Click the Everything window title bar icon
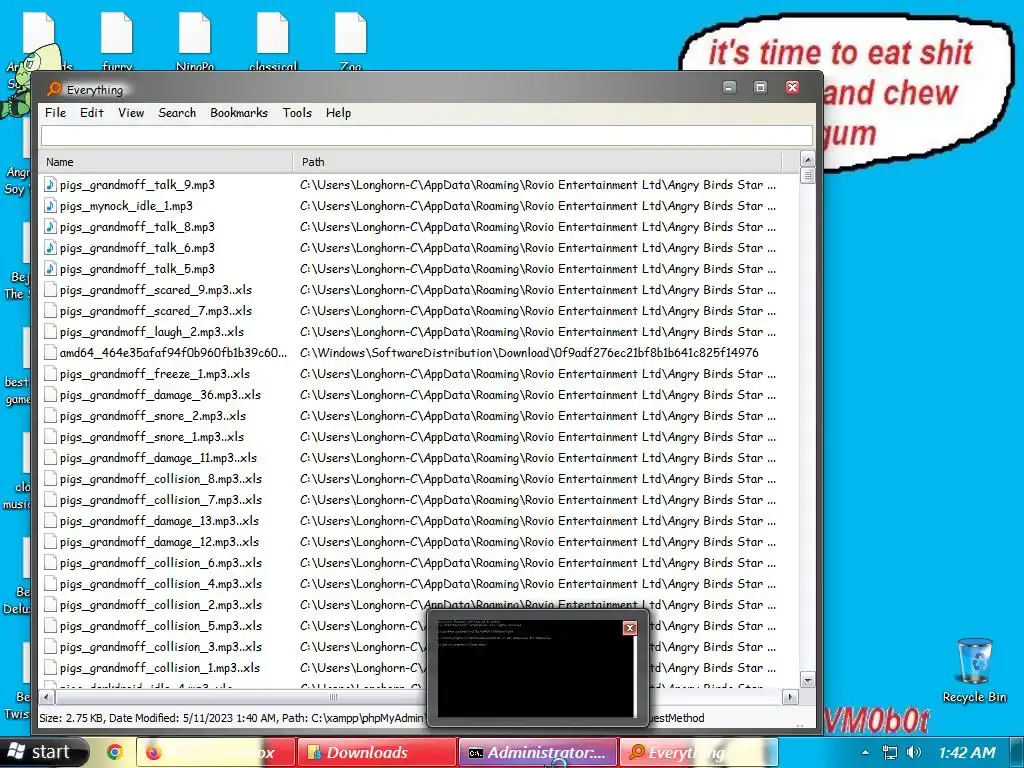Screen dimensions: 1024x768 coord(54,89)
